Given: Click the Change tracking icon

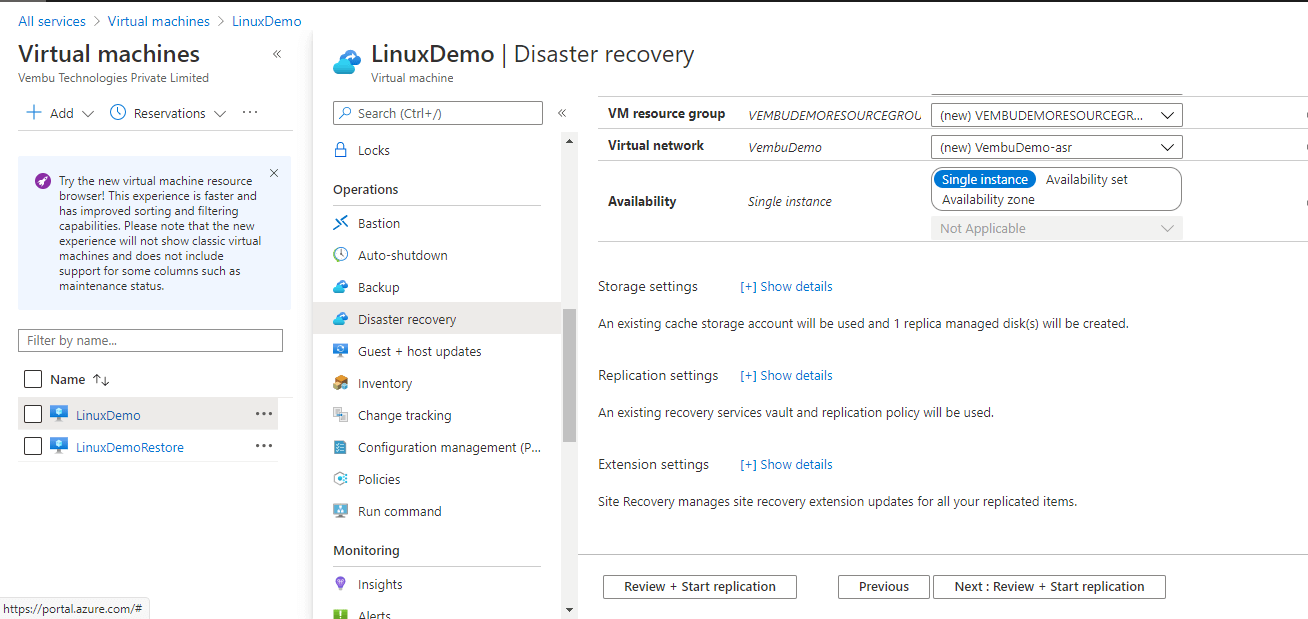Looking at the screenshot, I should coord(340,415).
